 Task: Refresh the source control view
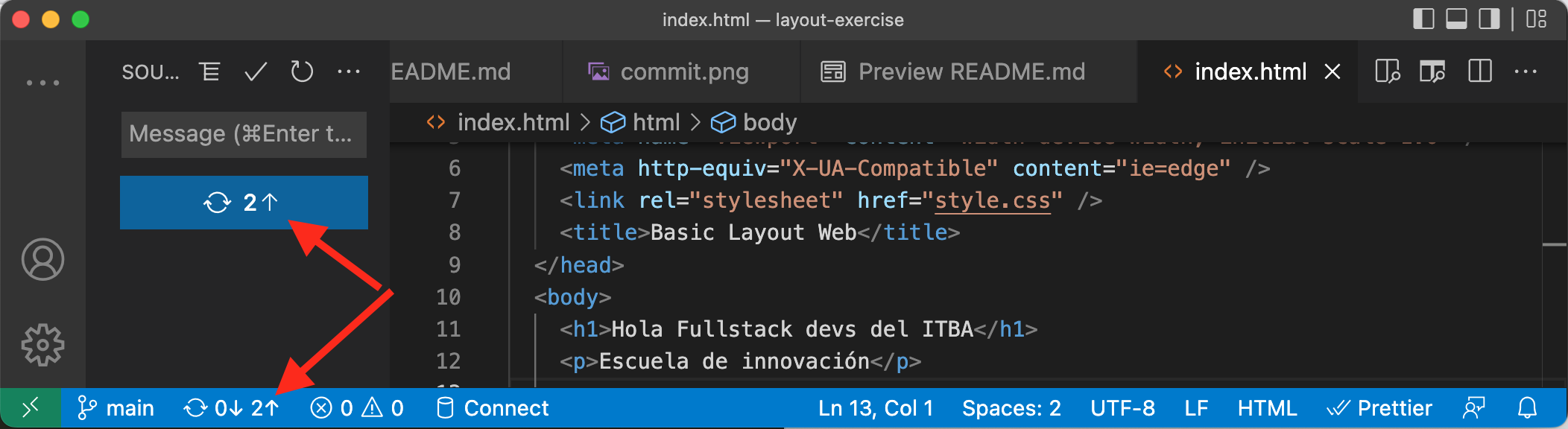click(x=302, y=71)
